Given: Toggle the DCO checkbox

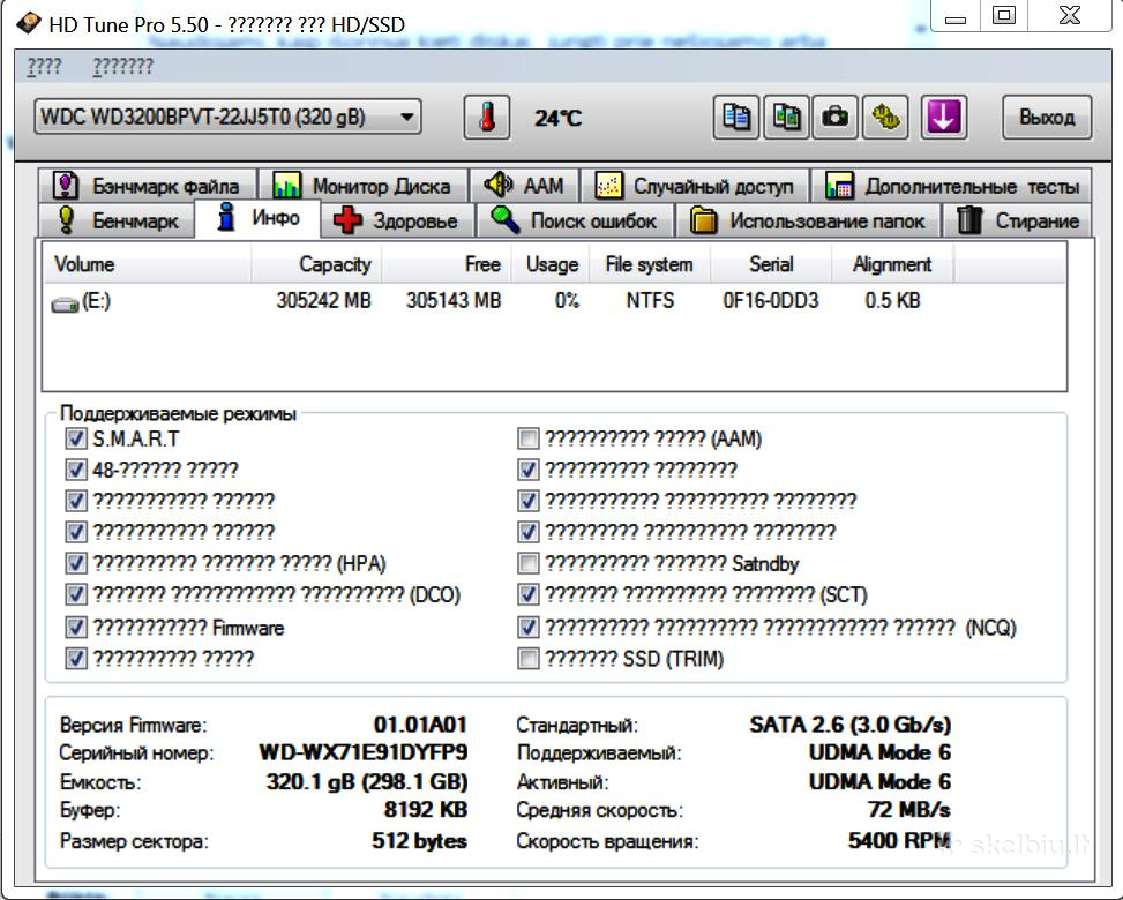Looking at the screenshot, I should pyautogui.click(x=76, y=594).
